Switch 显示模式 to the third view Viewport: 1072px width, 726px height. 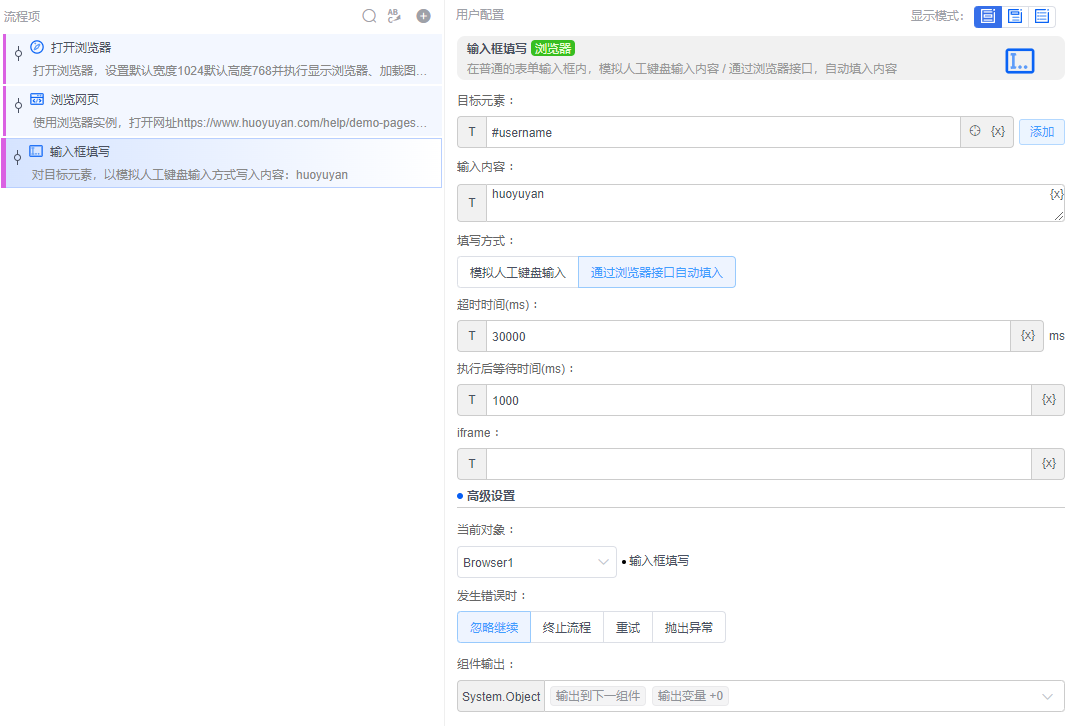[1040, 16]
